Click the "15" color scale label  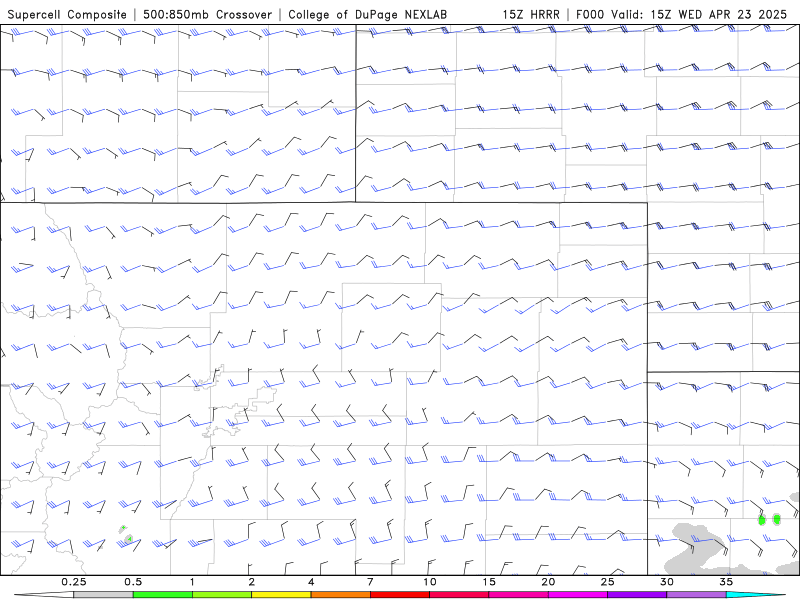click(x=489, y=582)
